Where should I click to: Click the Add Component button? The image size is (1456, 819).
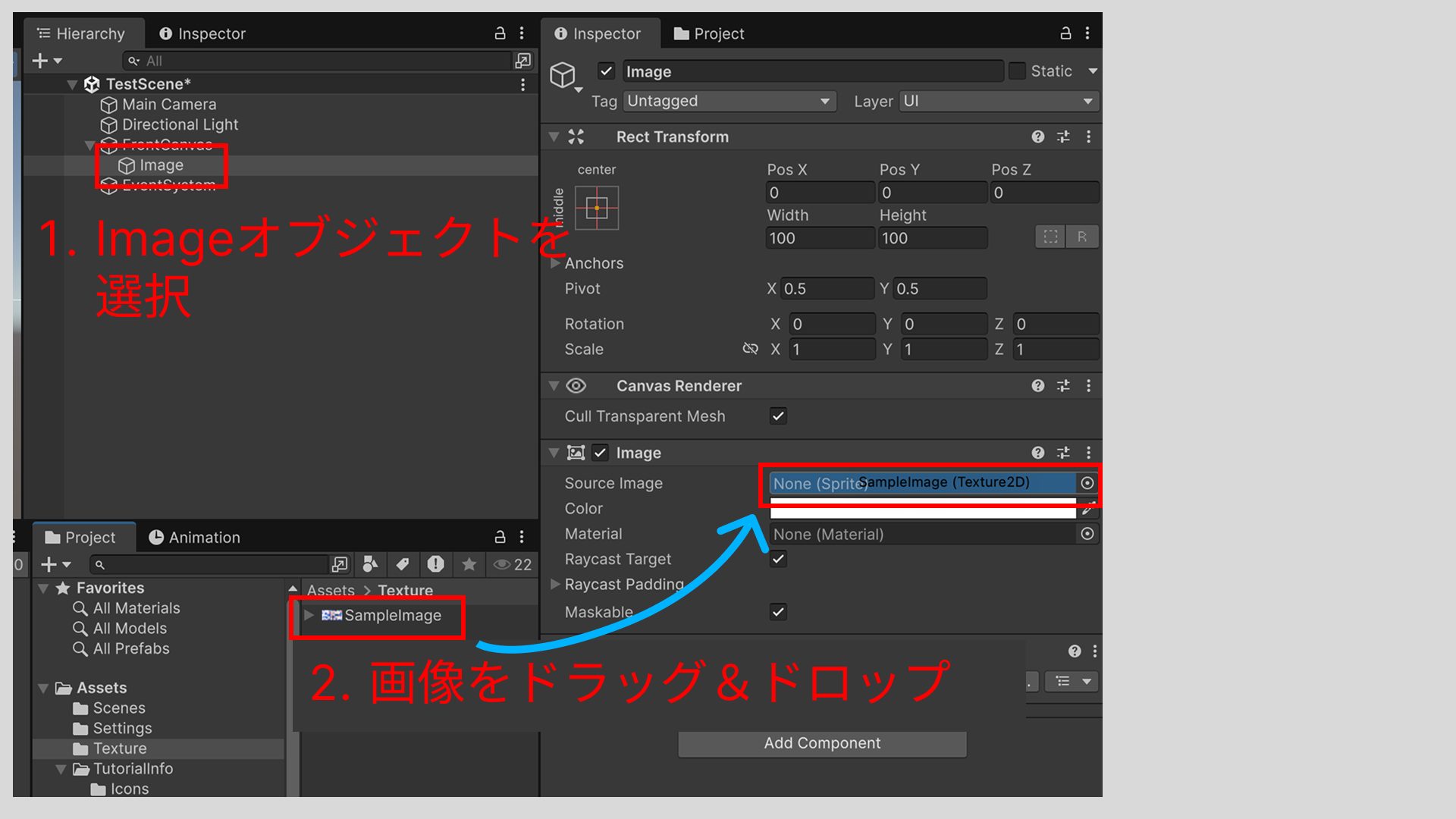coord(822,743)
